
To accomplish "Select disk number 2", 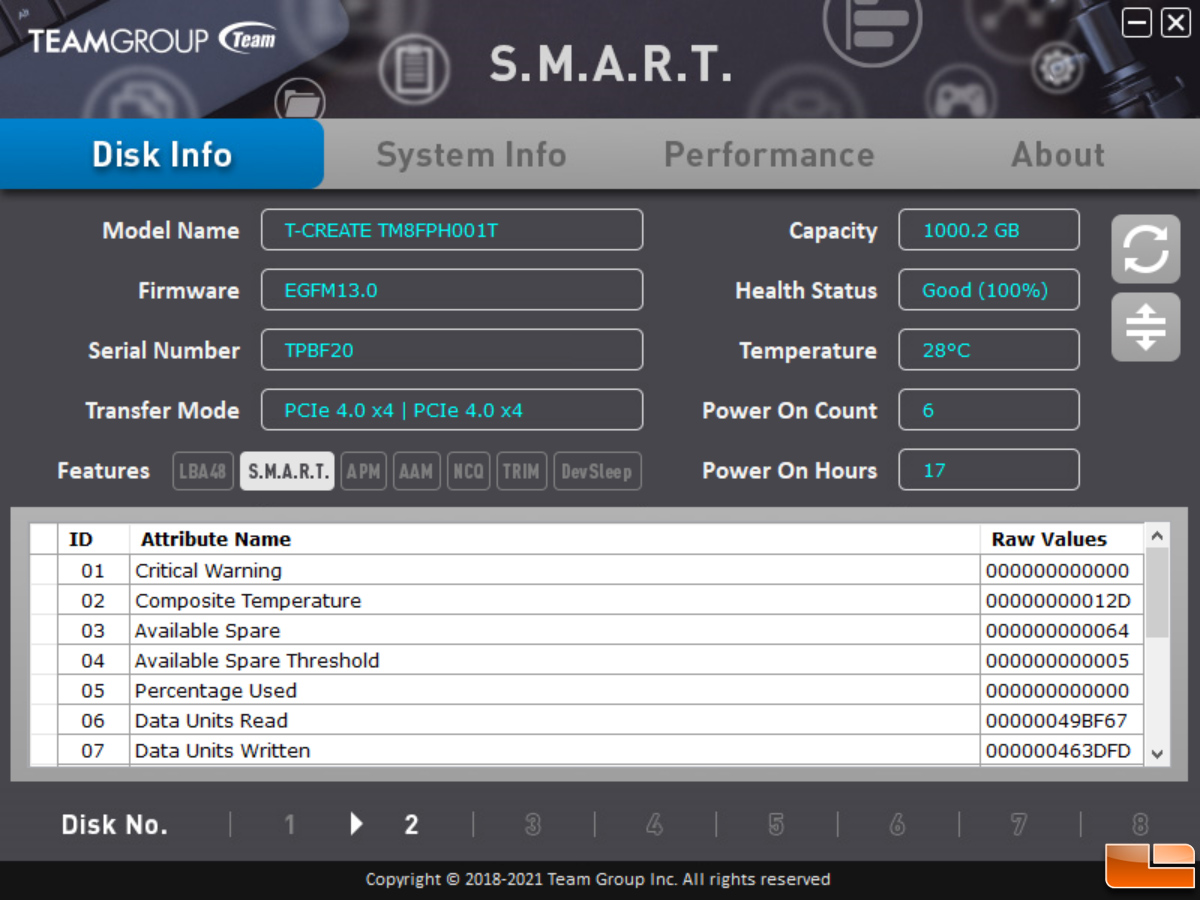I will pyautogui.click(x=411, y=825).
